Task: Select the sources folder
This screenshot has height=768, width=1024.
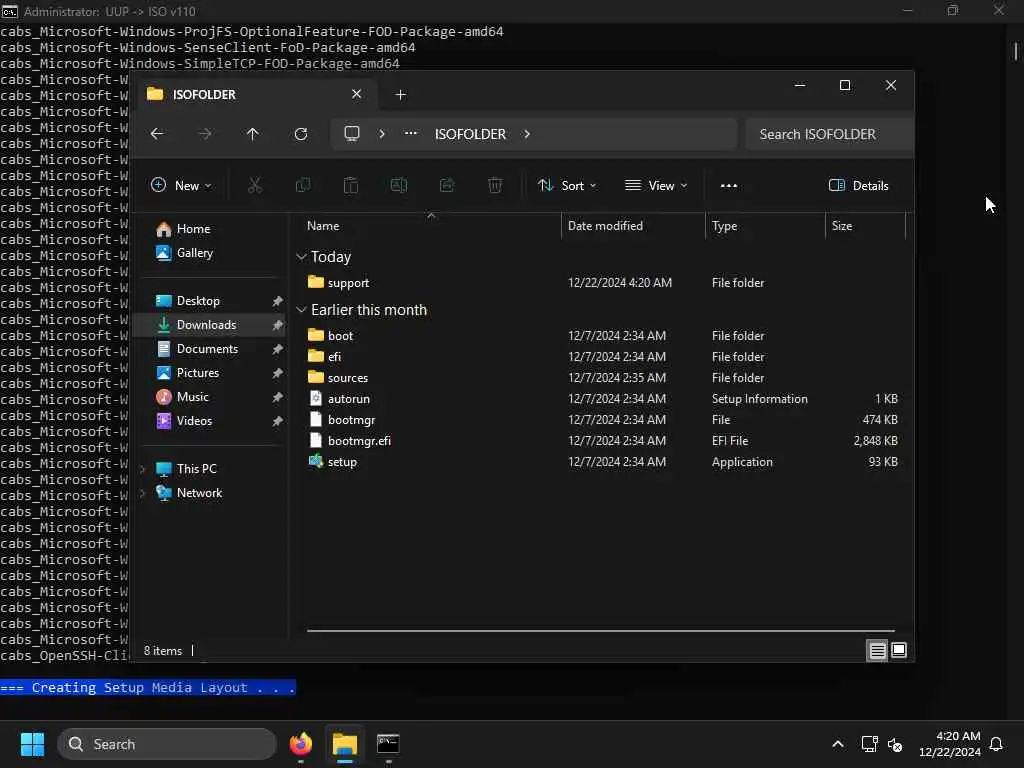Action: click(x=602, y=377)
